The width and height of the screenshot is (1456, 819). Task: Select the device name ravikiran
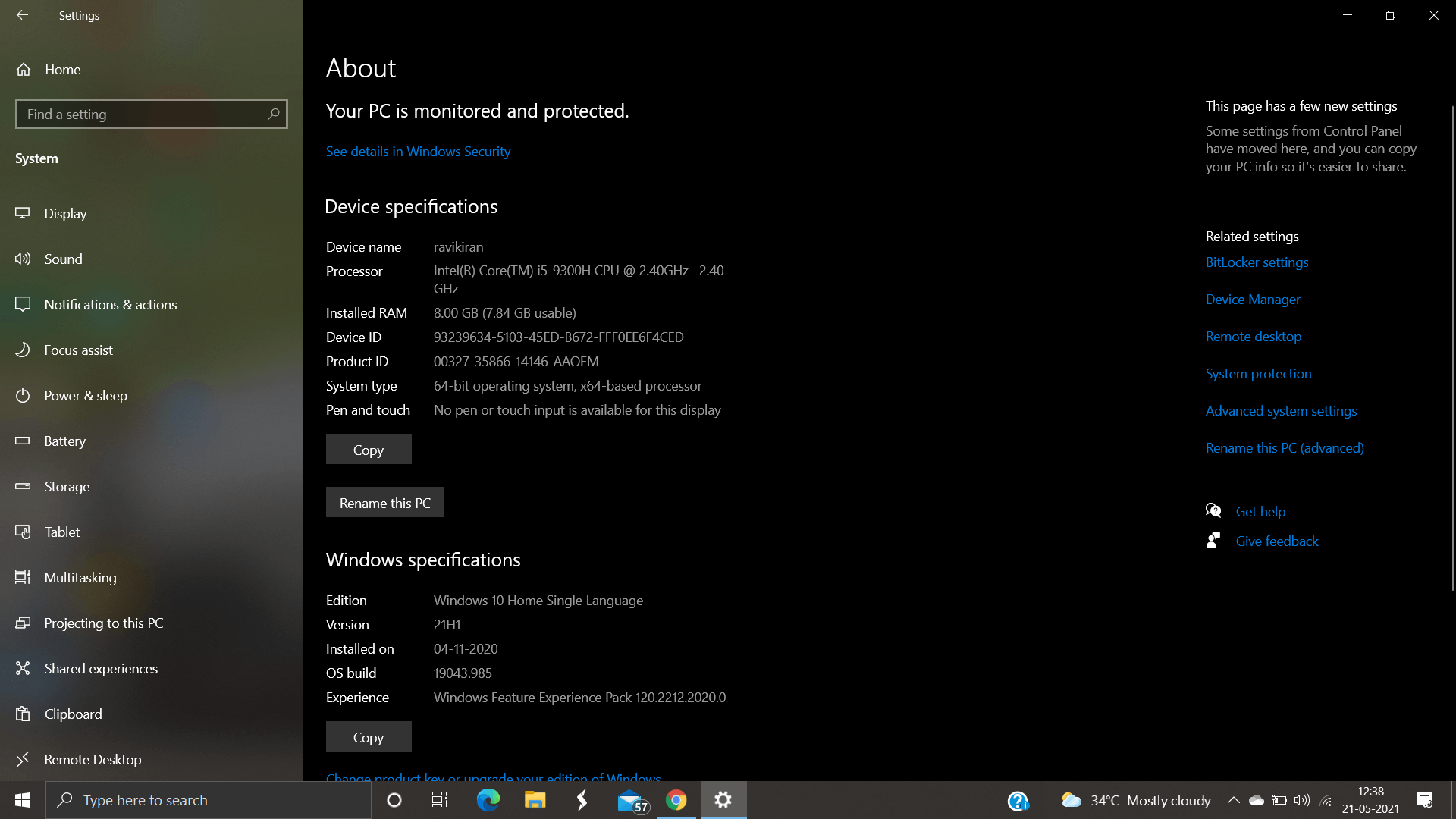point(458,246)
